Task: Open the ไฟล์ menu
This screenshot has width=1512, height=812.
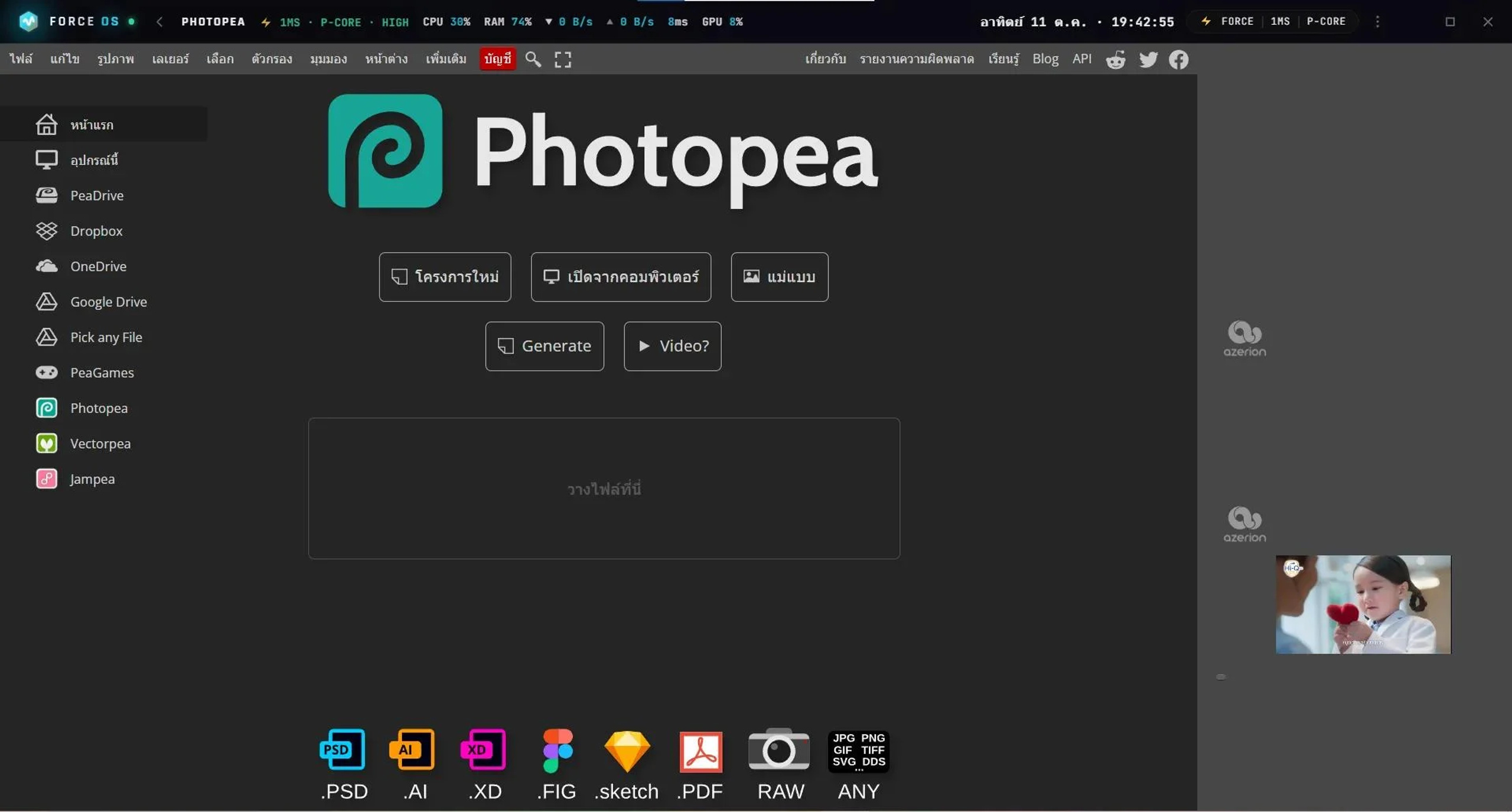Action: click(x=21, y=58)
